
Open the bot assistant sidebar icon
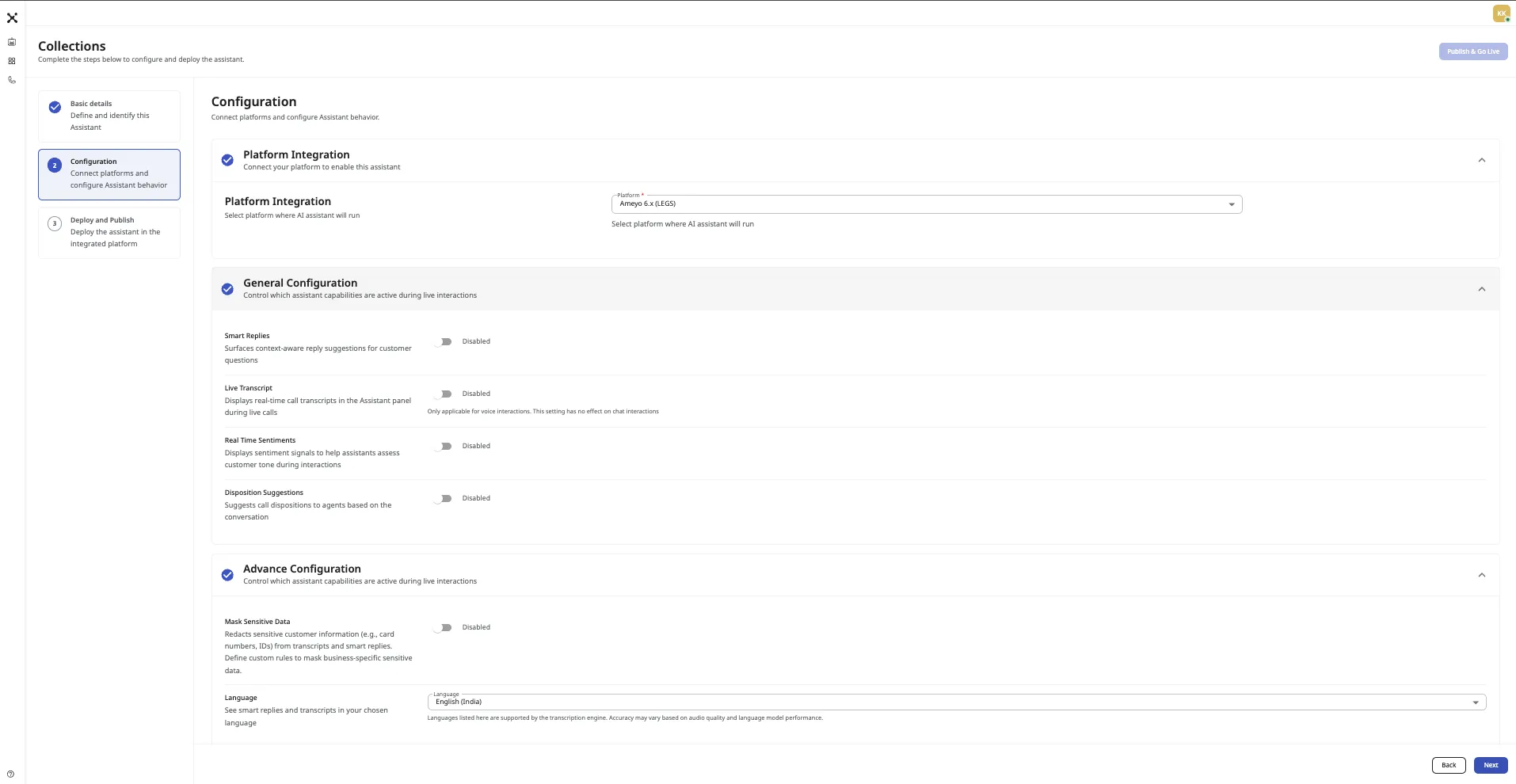click(12, 42)
